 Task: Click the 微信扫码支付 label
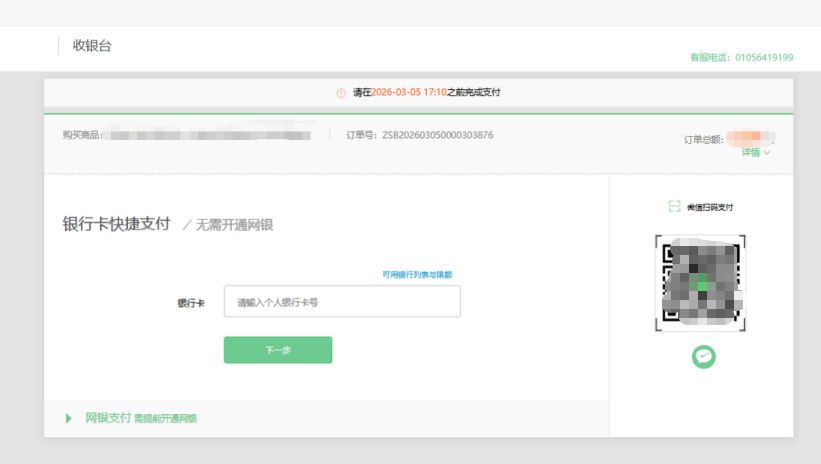(710, 207)
